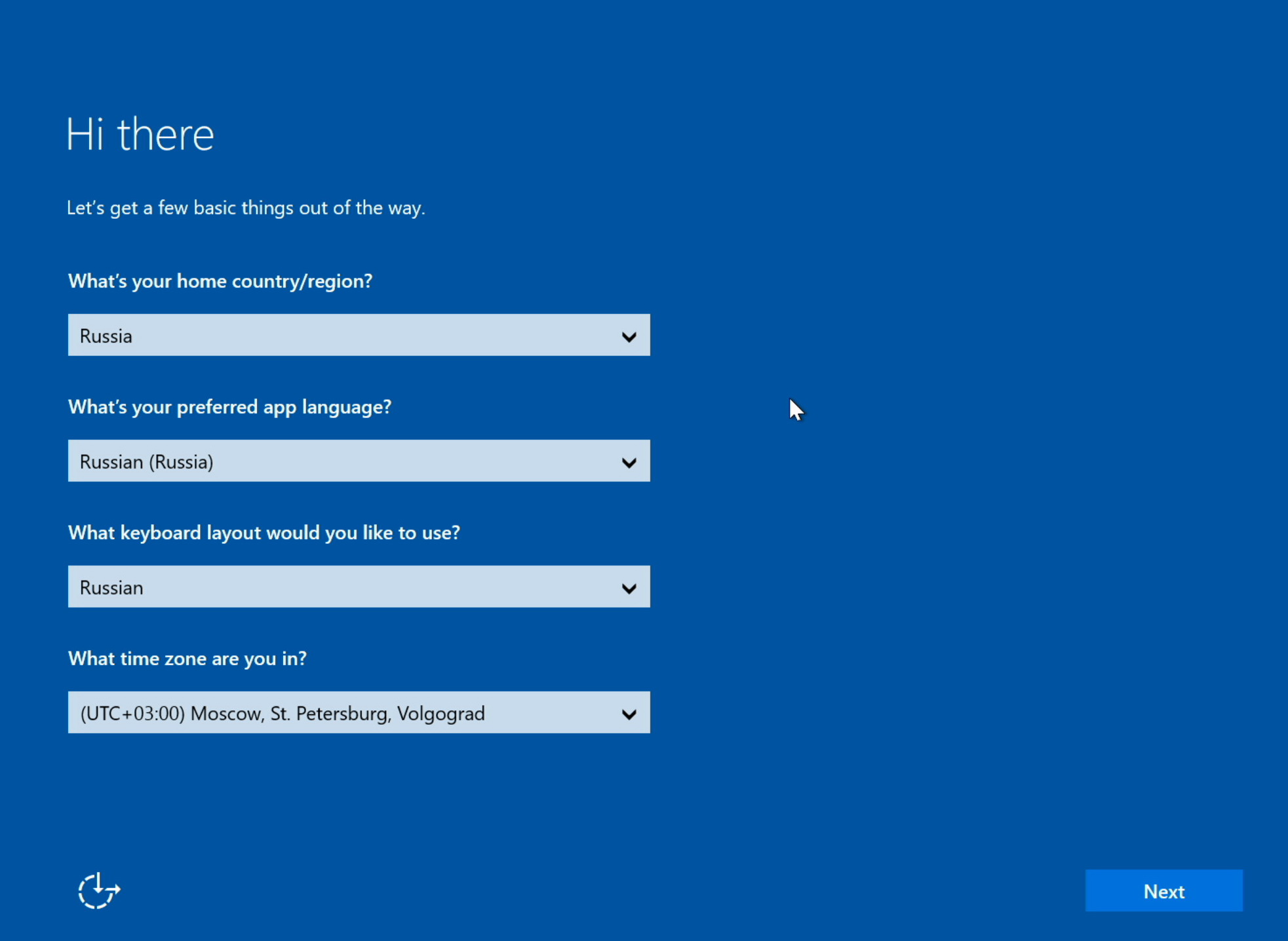Open the preferred app language combo box

[x=359, y=461]
